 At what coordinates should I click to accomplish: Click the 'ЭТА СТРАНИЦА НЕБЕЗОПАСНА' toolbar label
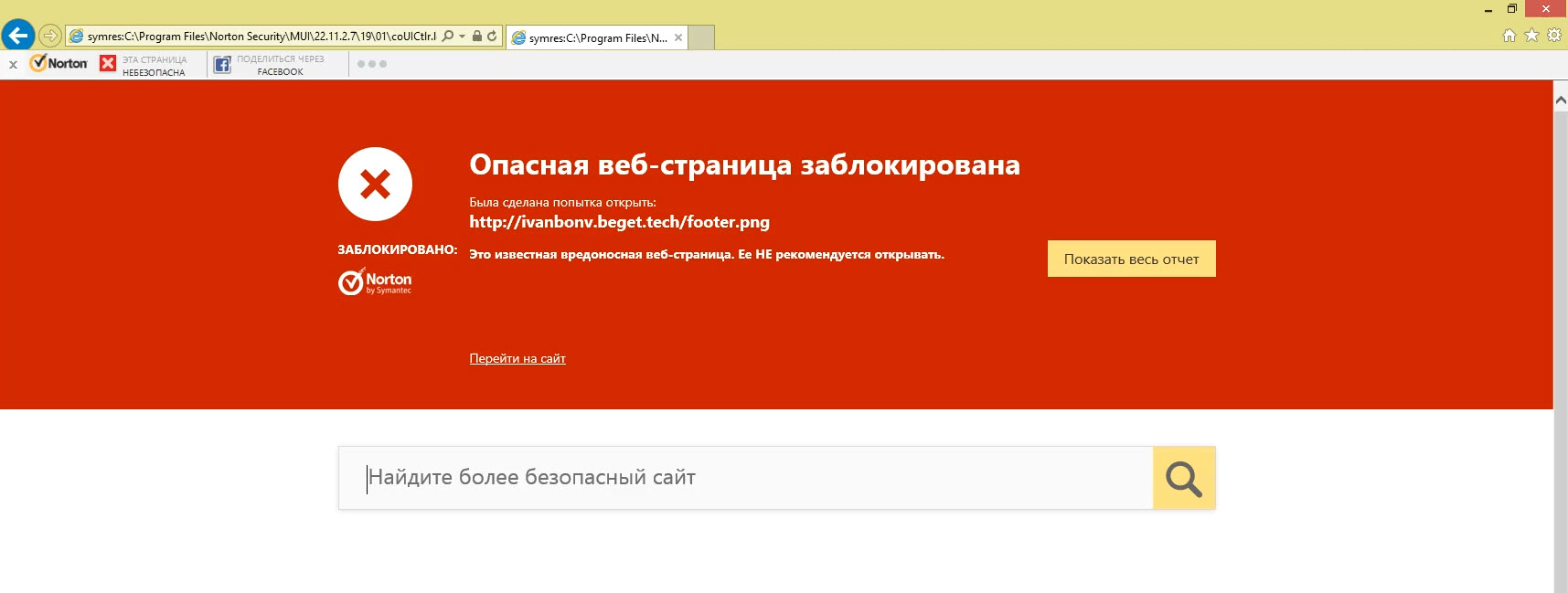coord(155,66)
